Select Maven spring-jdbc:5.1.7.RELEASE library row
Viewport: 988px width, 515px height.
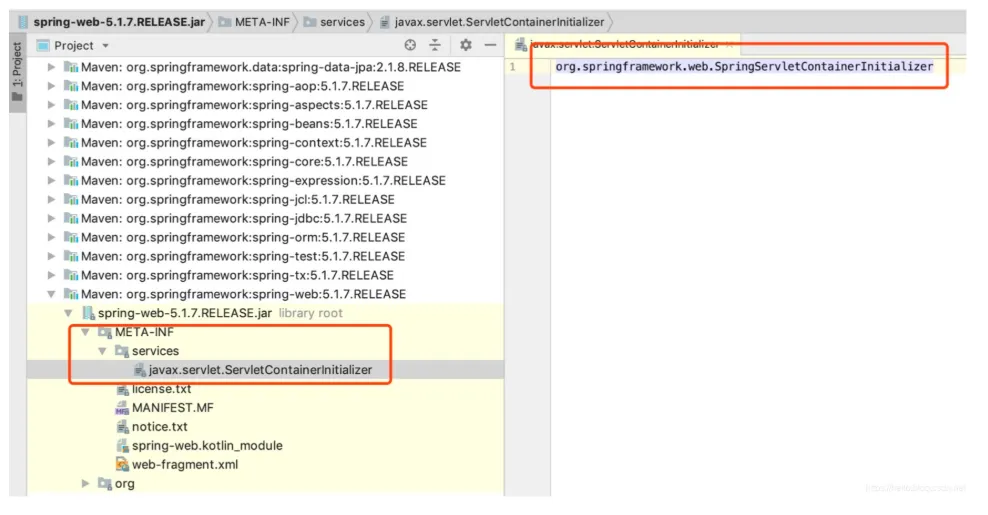[x=265, y=218]
